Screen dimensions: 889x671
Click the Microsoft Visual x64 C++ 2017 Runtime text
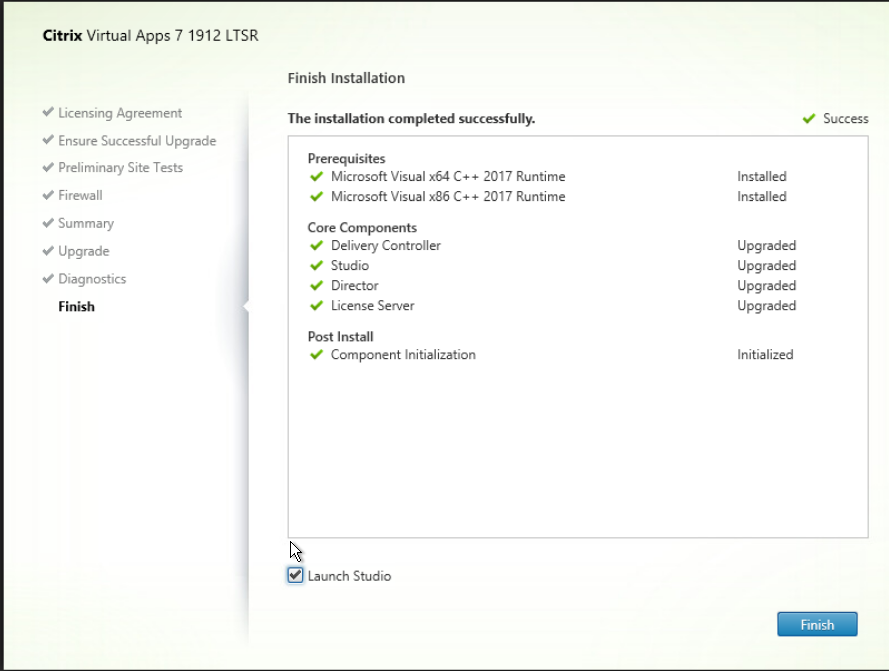click(448, 176)
